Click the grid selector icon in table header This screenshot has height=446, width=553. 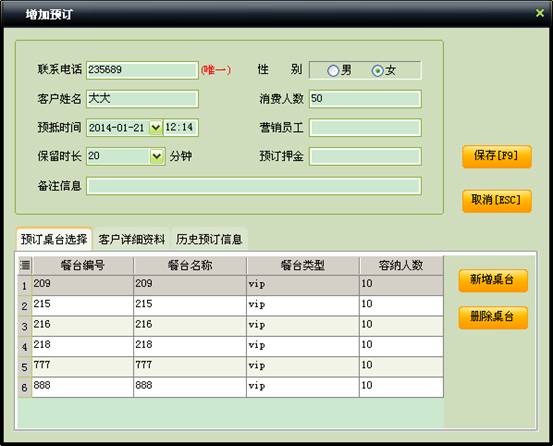tap(25, 265)
